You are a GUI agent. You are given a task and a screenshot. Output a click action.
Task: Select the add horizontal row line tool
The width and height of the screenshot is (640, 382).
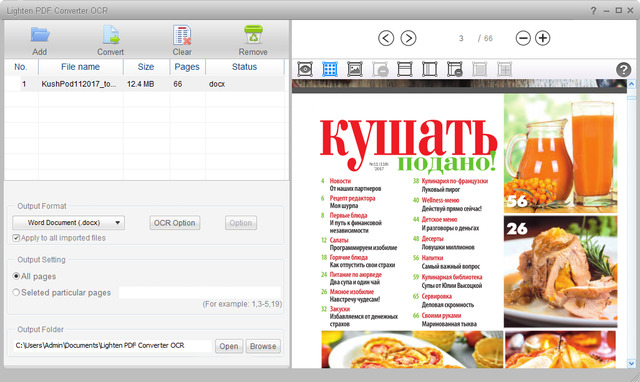[x=404, y=69]
